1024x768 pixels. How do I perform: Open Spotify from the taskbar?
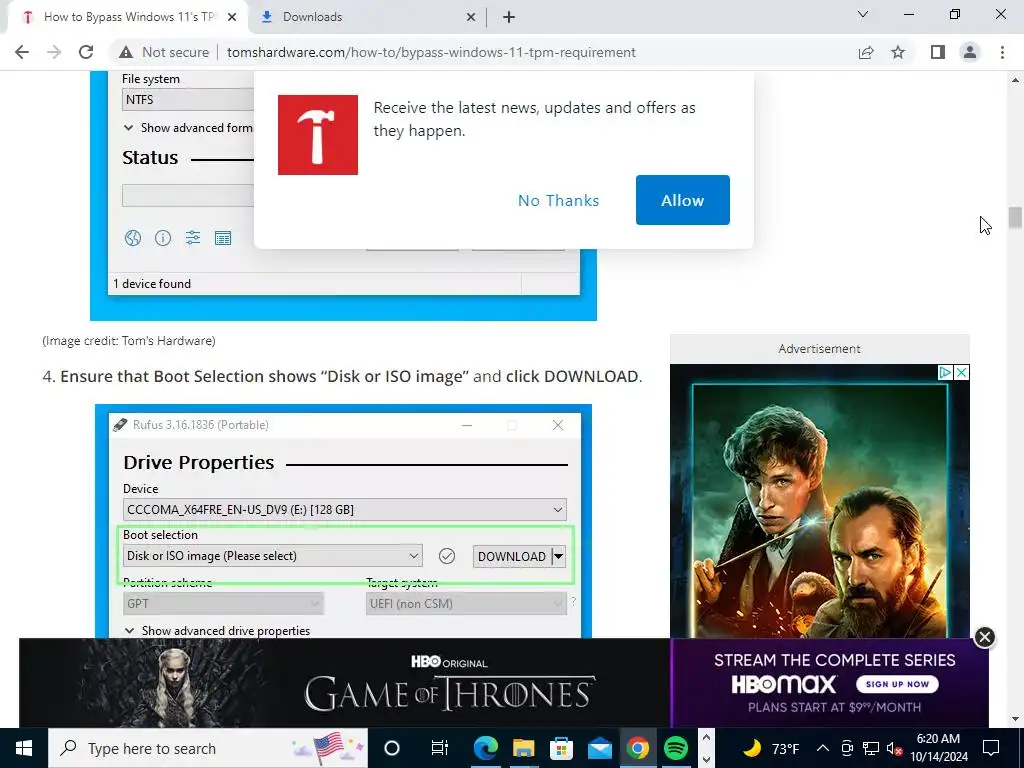coord(675,748)
